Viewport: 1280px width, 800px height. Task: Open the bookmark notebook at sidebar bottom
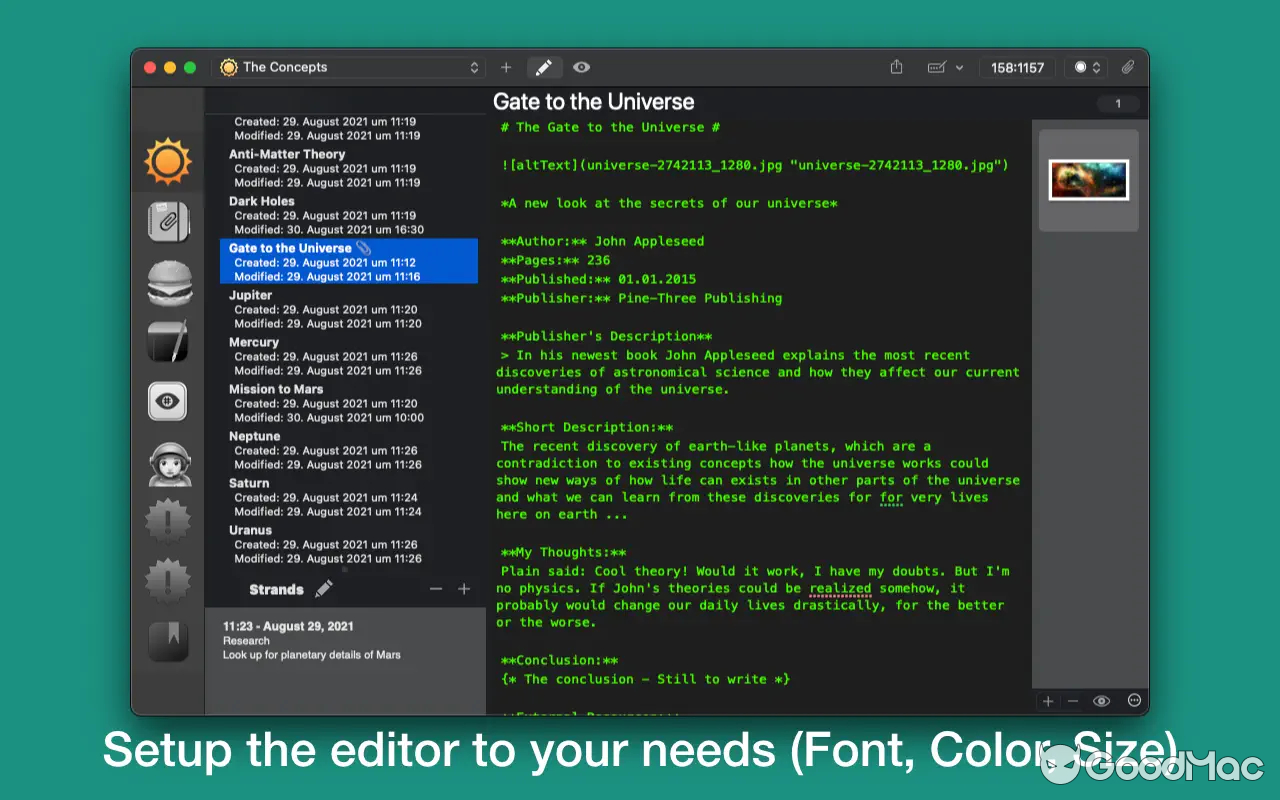(x=167, y=642)
